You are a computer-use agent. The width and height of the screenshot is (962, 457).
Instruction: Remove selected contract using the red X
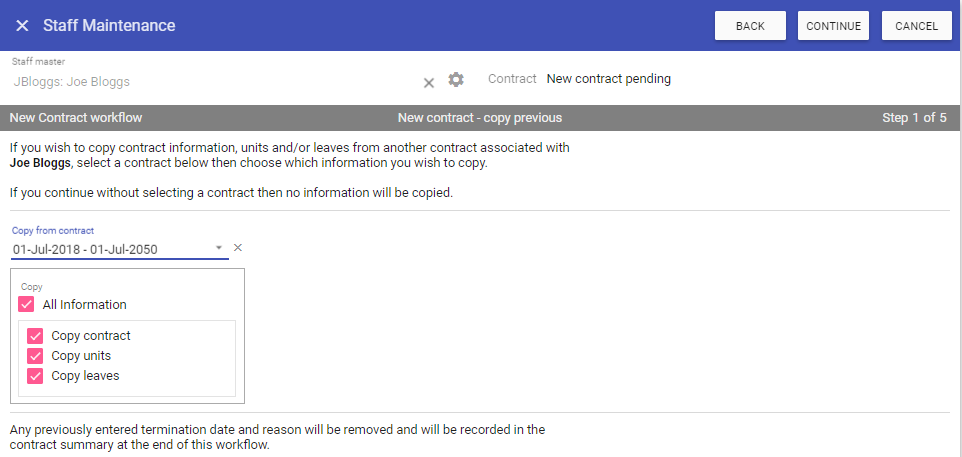(x=238, y=248)
